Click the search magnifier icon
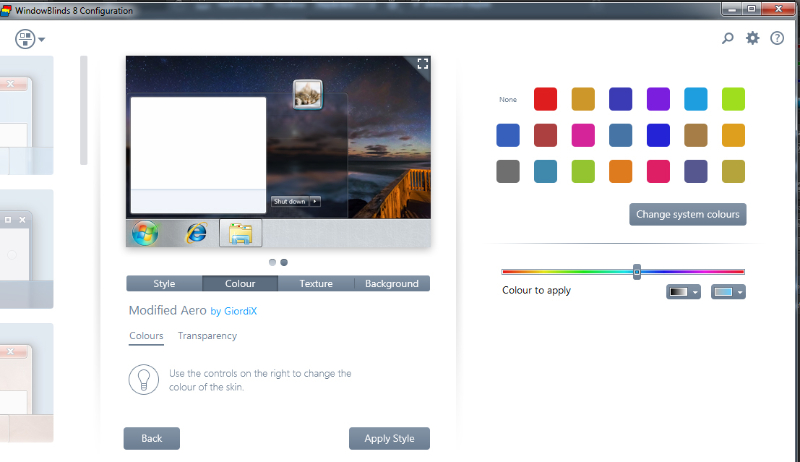The height and width of the screenshot is (462, 800). point(728,39)
